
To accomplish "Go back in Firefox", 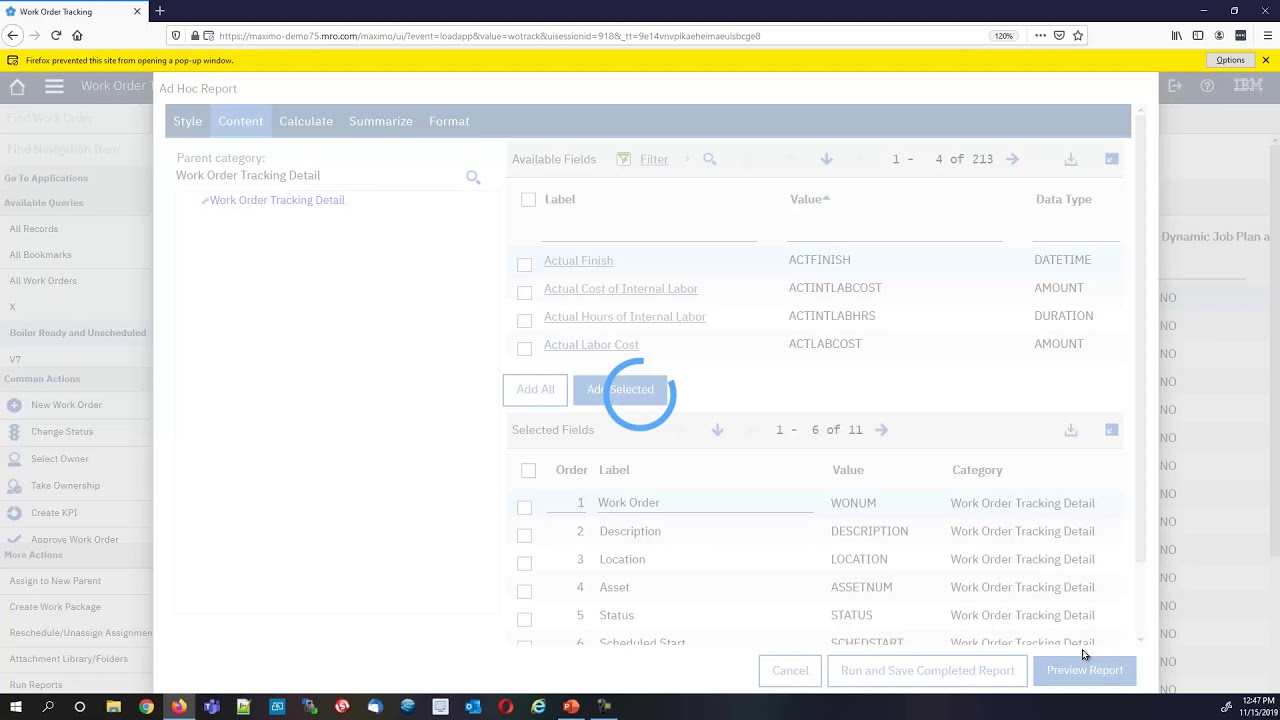I will pyautogui.click(x=13, y=35).
